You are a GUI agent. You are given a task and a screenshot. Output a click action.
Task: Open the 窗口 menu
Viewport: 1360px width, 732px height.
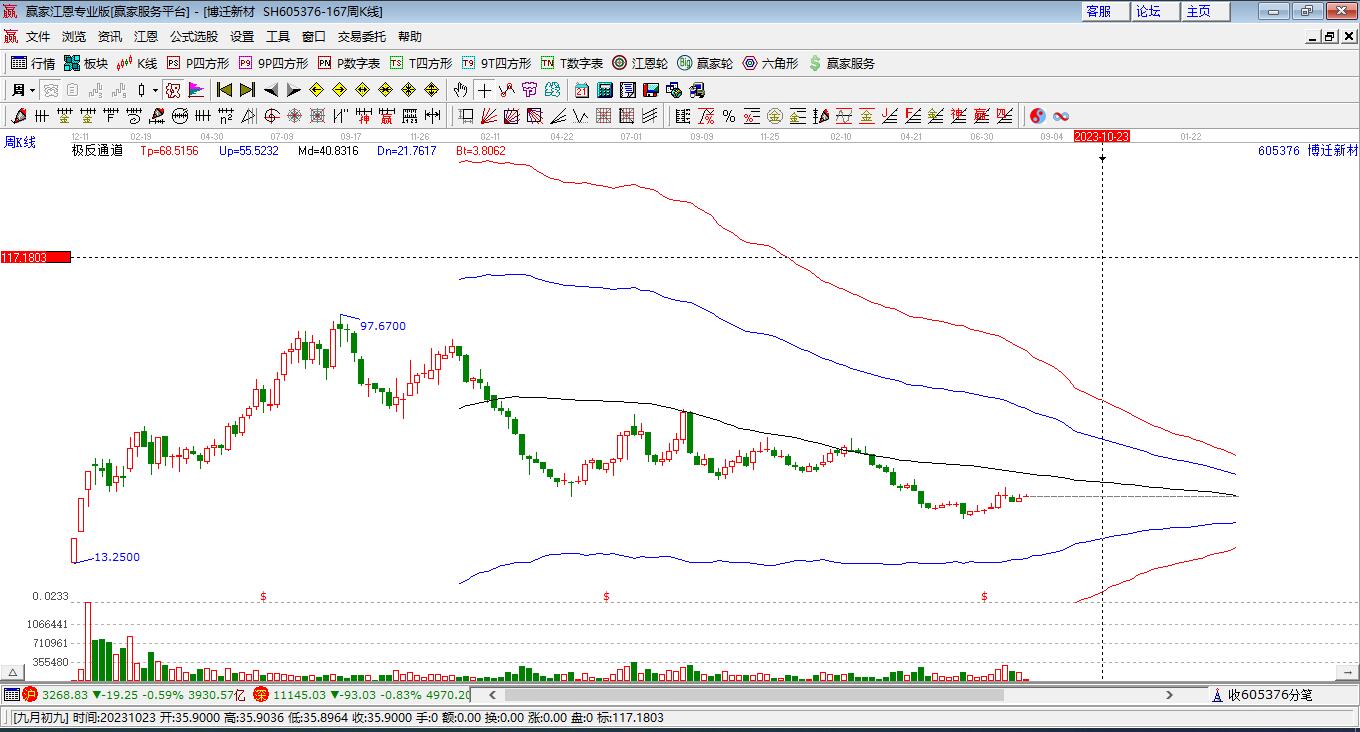click(x=314, y=36)
